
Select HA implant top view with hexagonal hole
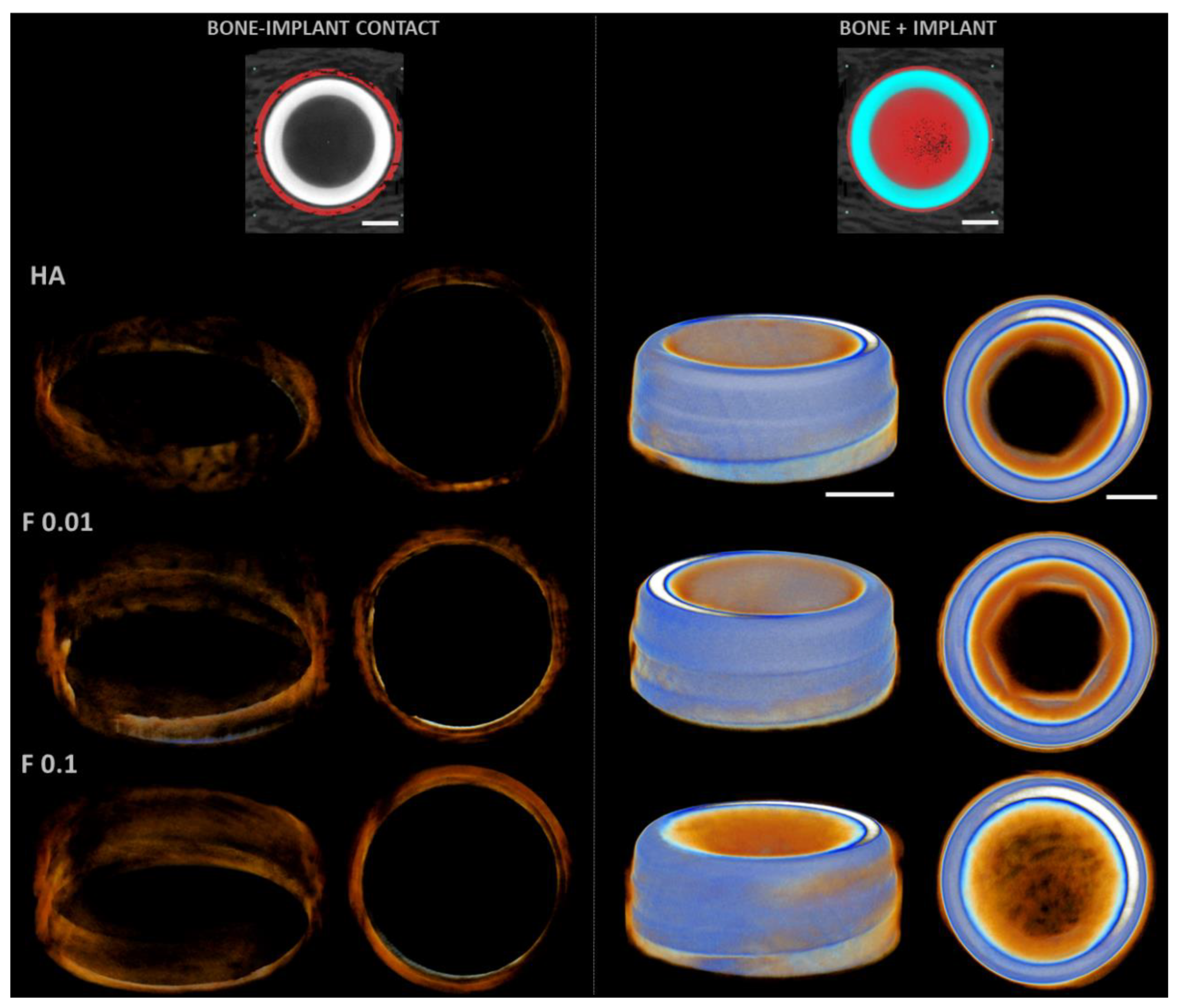pos(1047,399)
